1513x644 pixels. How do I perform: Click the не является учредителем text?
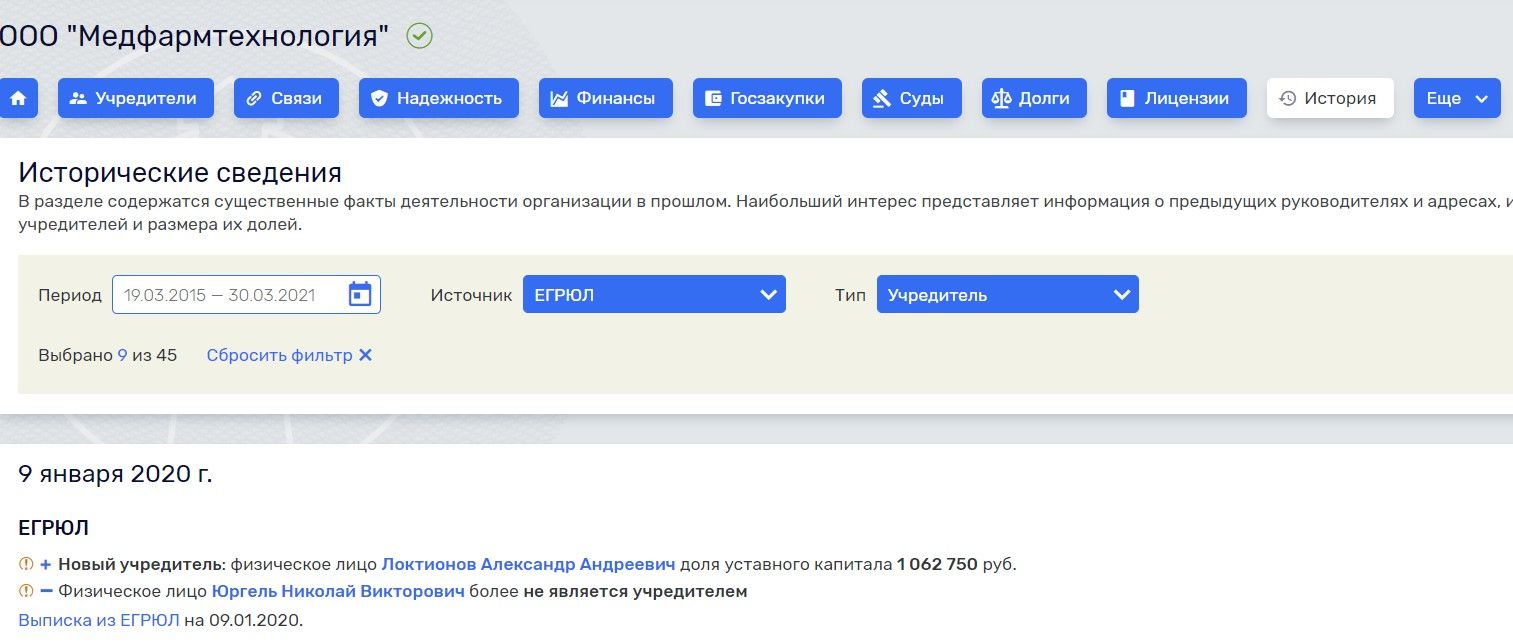(635, 591)
